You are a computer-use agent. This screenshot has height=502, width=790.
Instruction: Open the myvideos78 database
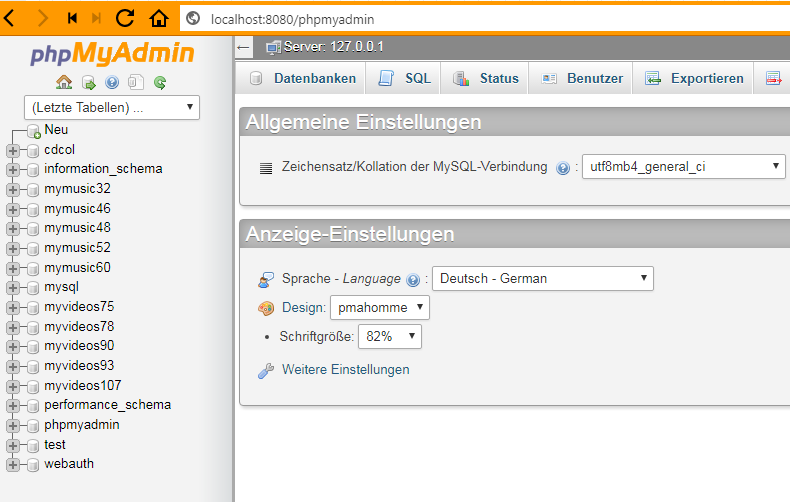pyautogui.click(x=79, y=327)
